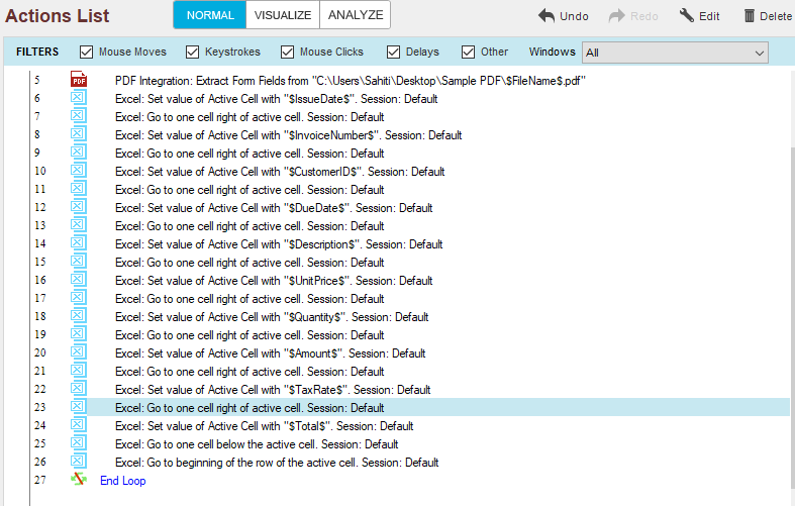This screenshot has width=795, height=506.
Task: Edit the selected action
Action: [699, 16]
